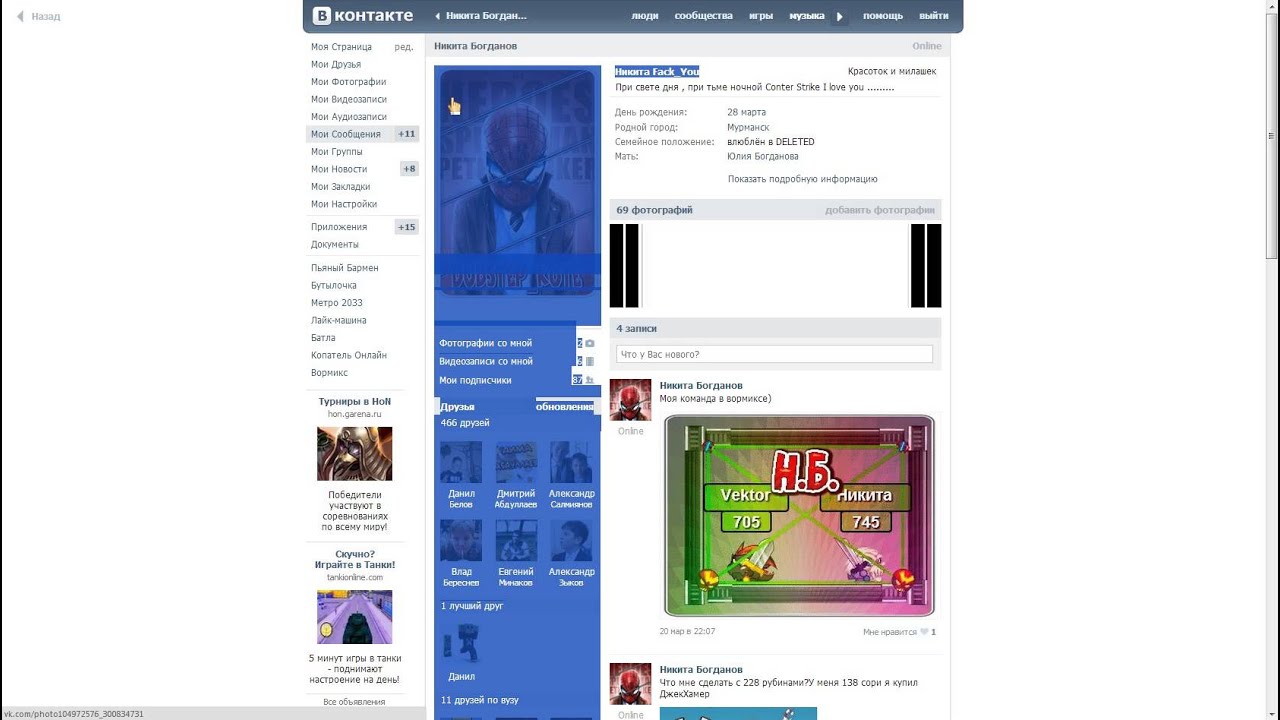Click Мои подписчики link
Image resolution: width=1280 pixels, height=720 pixels.
tap(476, 380)
